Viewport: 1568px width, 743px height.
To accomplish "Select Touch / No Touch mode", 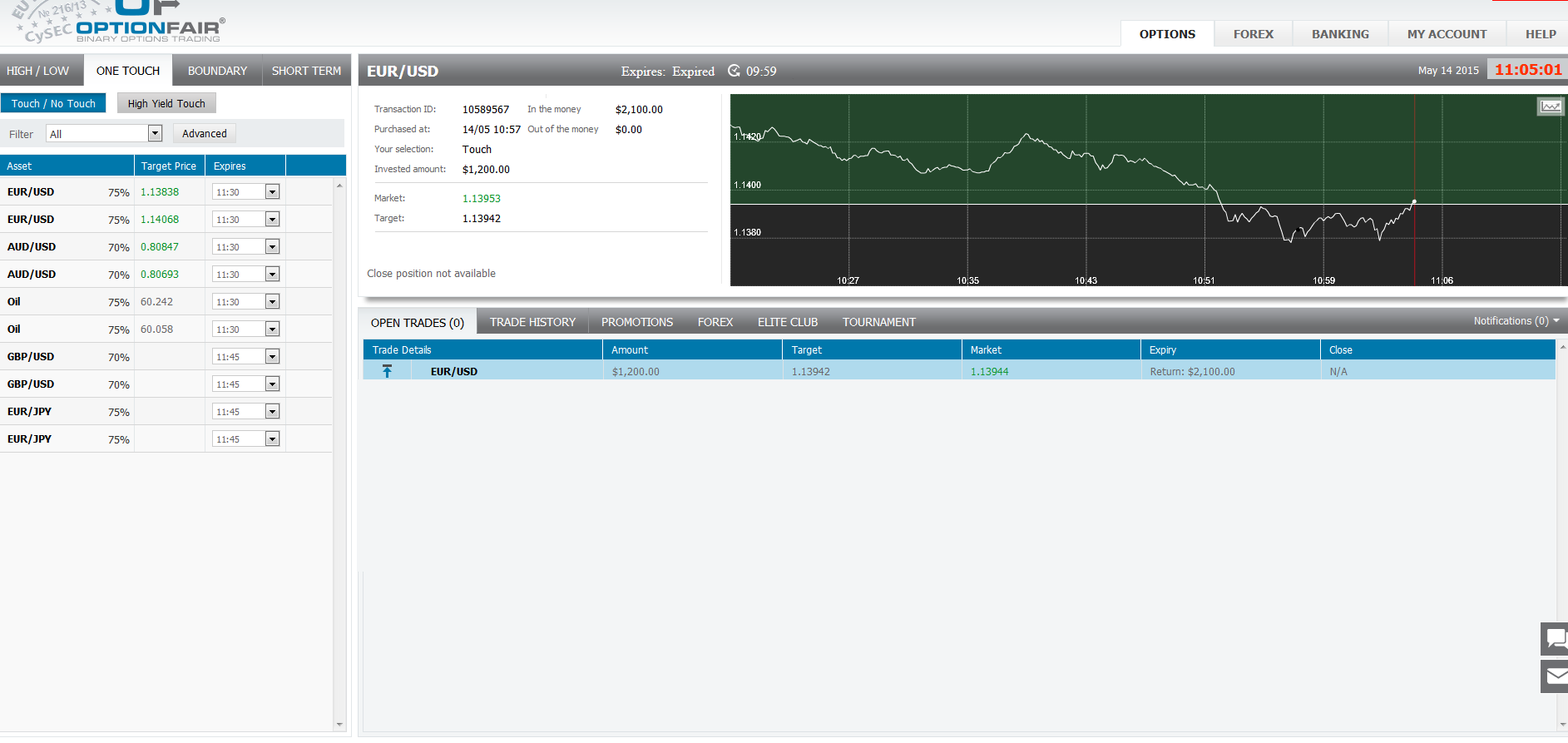I will coord(53,103).
